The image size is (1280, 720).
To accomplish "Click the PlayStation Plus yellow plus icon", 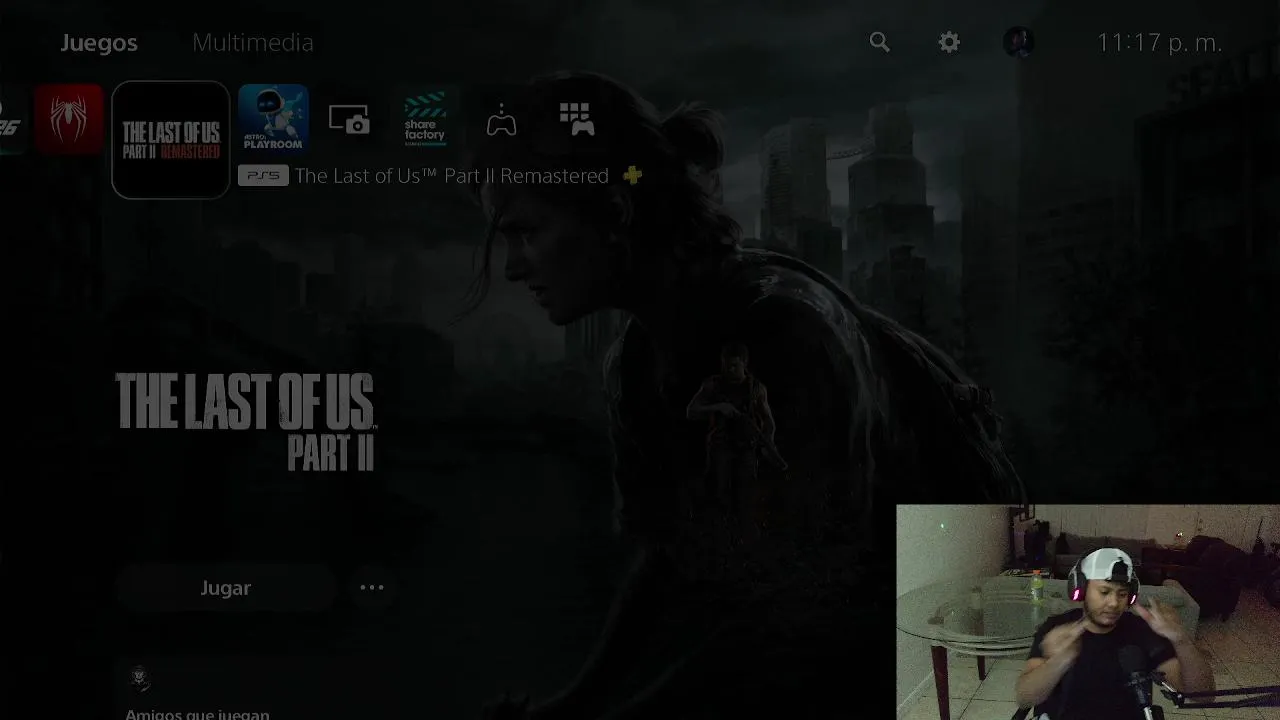I will tap(632, 176).
